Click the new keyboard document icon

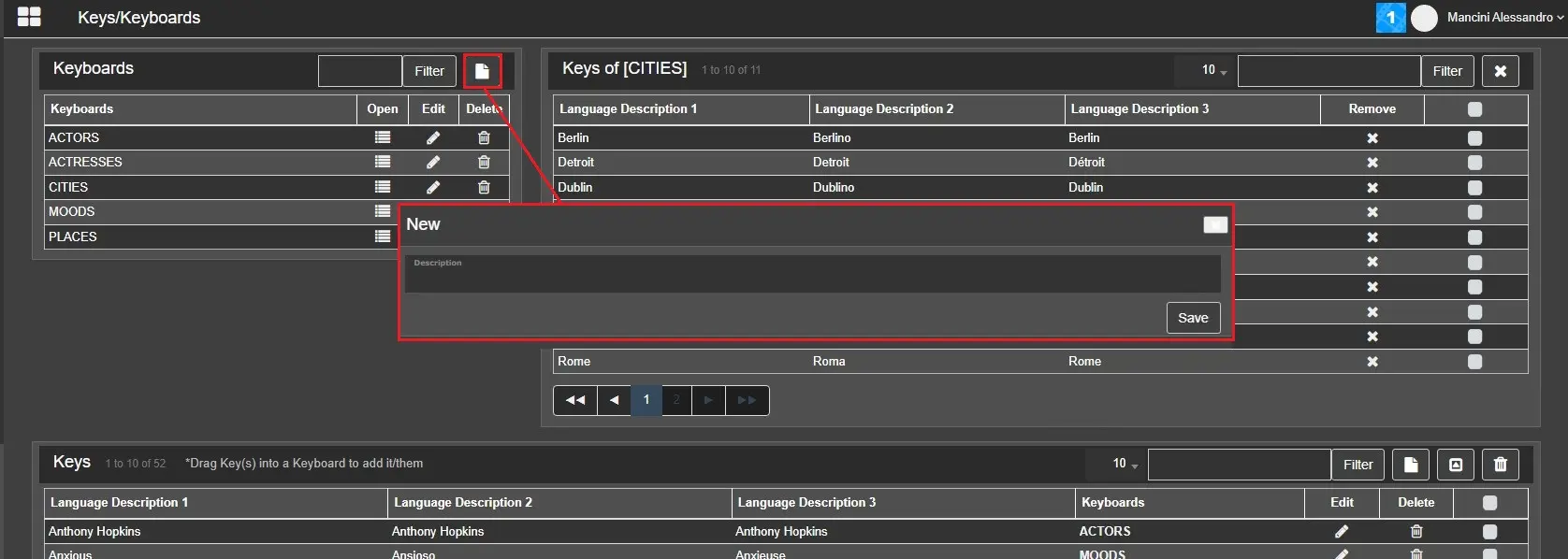[x=482, y=71]
